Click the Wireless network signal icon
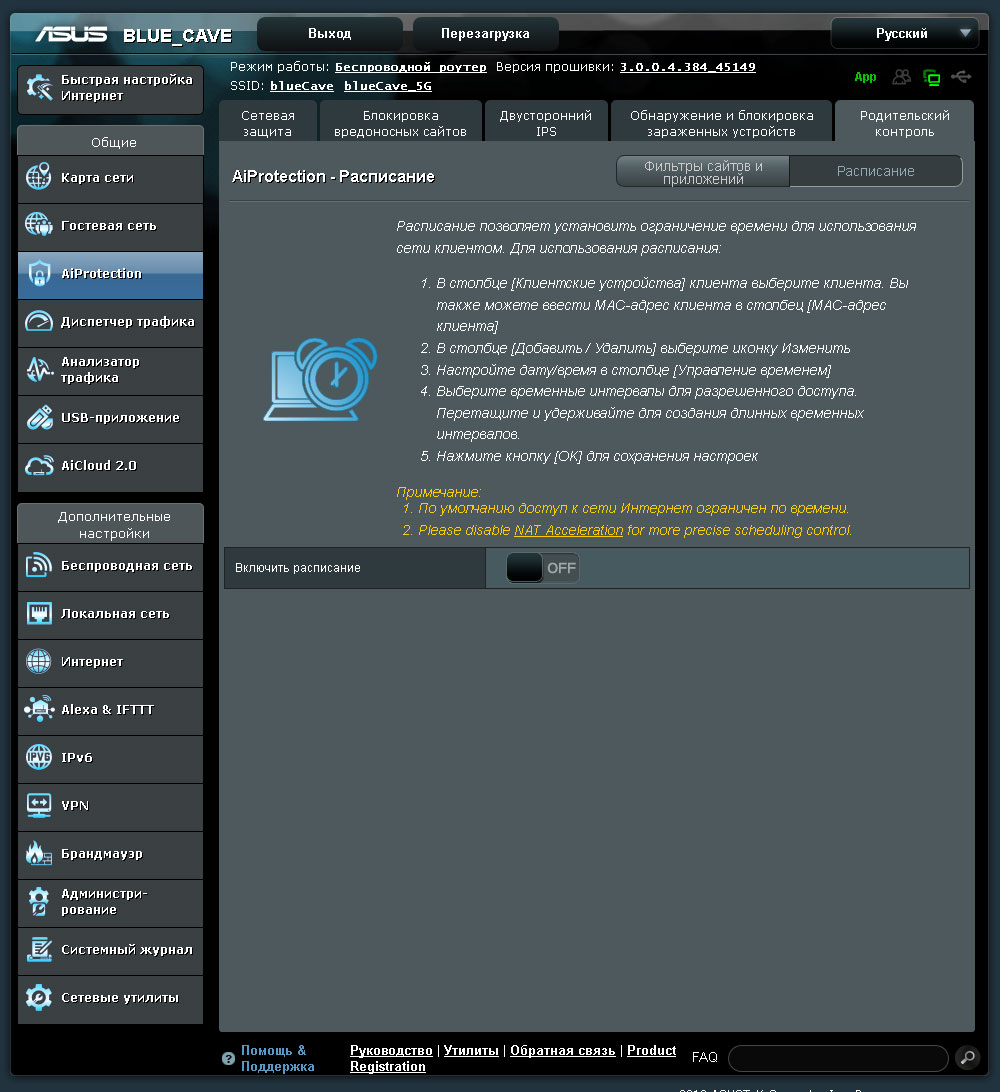Image resolution: width=1000 pixels, height=1092 pixels. tap(39, 566)
